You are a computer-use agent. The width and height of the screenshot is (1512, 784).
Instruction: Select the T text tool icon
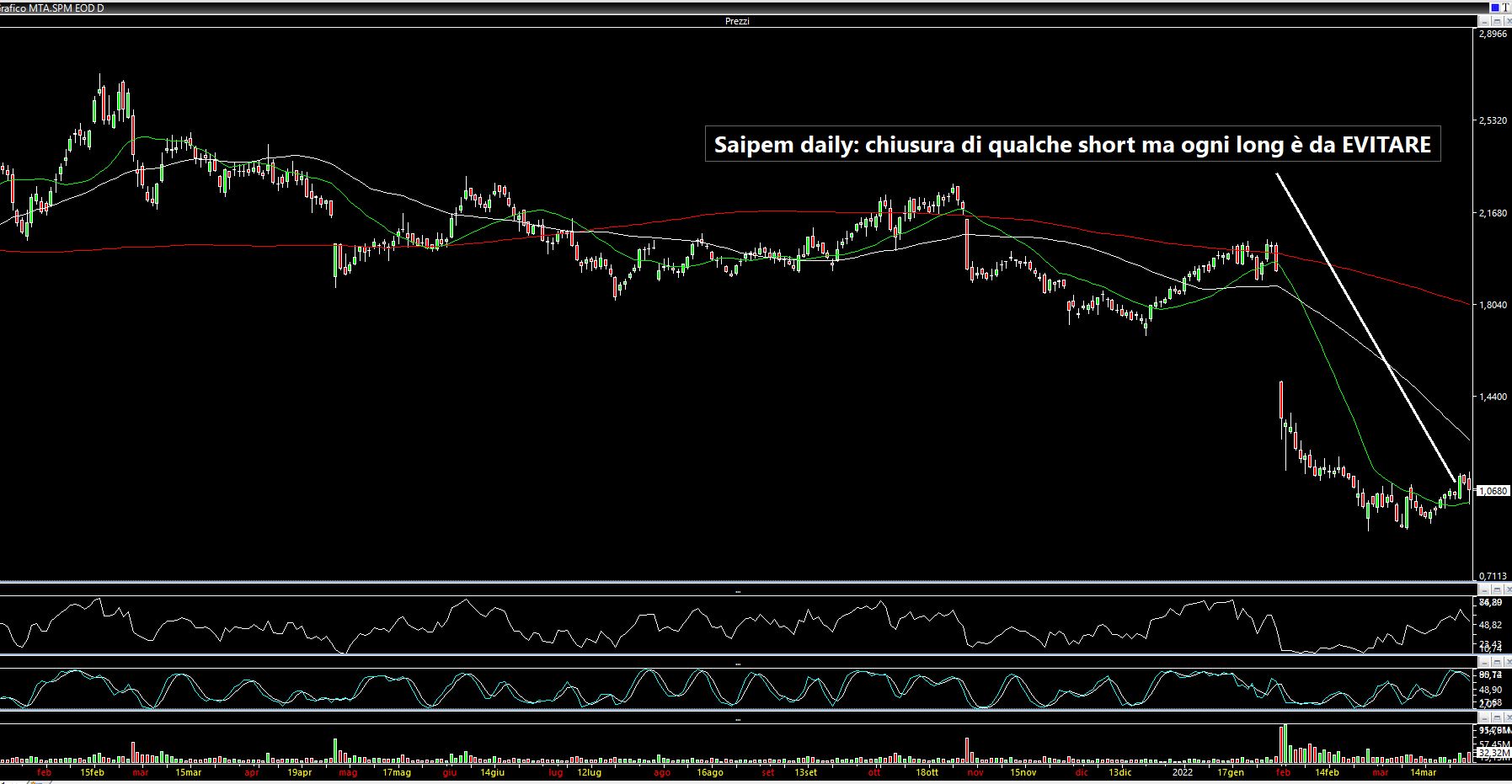(1506, 8)
